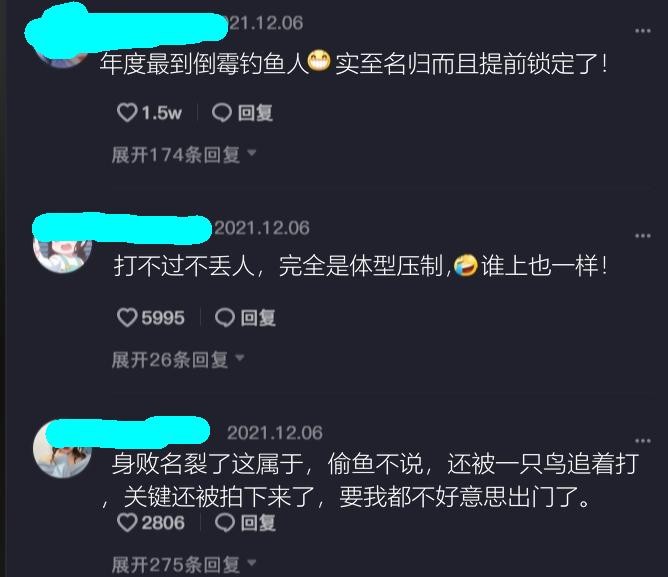
Task: Click the 回复 text on the first comment
Action: (255, 113)
